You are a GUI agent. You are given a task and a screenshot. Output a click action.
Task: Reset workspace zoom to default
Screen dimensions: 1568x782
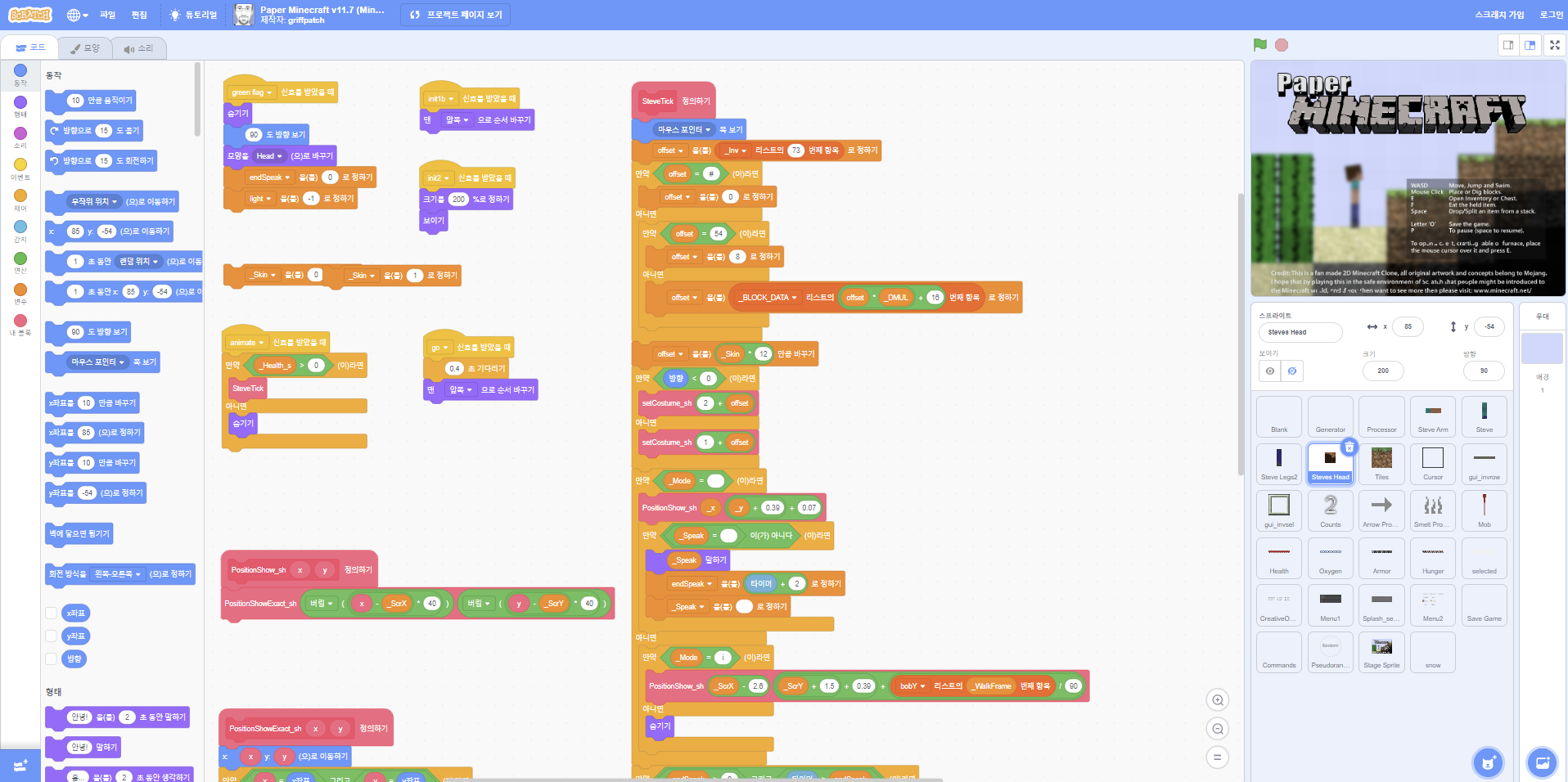coord(1218,757)
